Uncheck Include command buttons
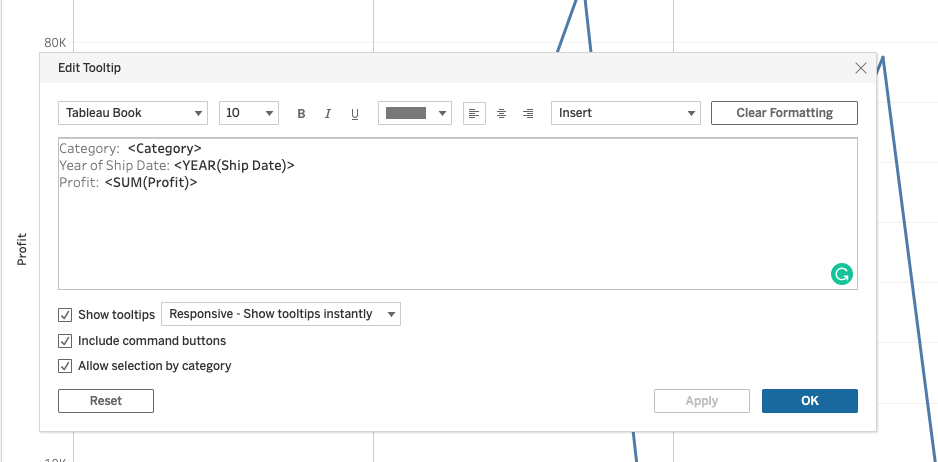The width and height of the screenshot is (938, 462). click(65, 341)
